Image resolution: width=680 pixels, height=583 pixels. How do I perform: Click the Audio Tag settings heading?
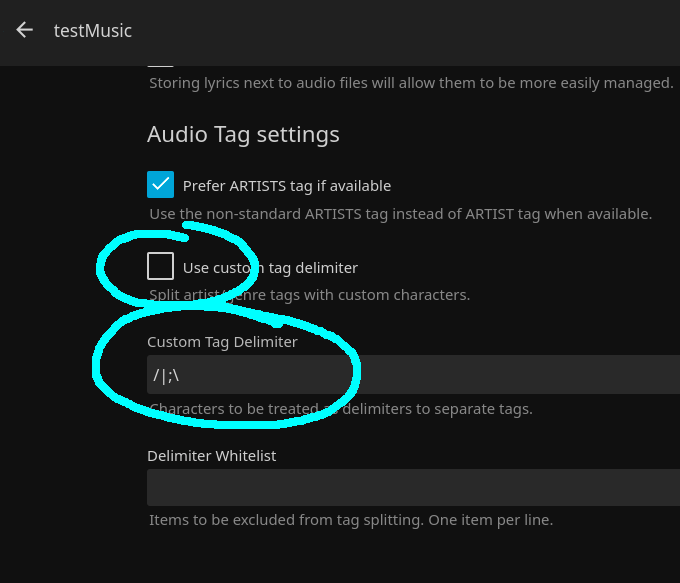click(243, 134)
